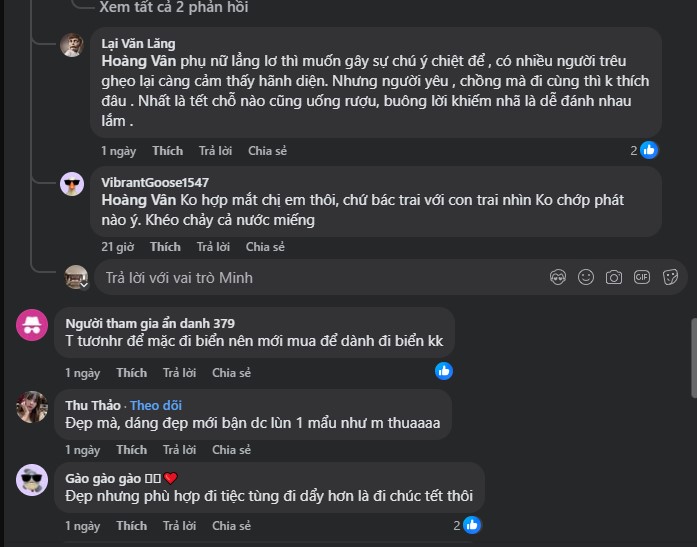Reply to Lại Văn Lăng's comment

215,151
